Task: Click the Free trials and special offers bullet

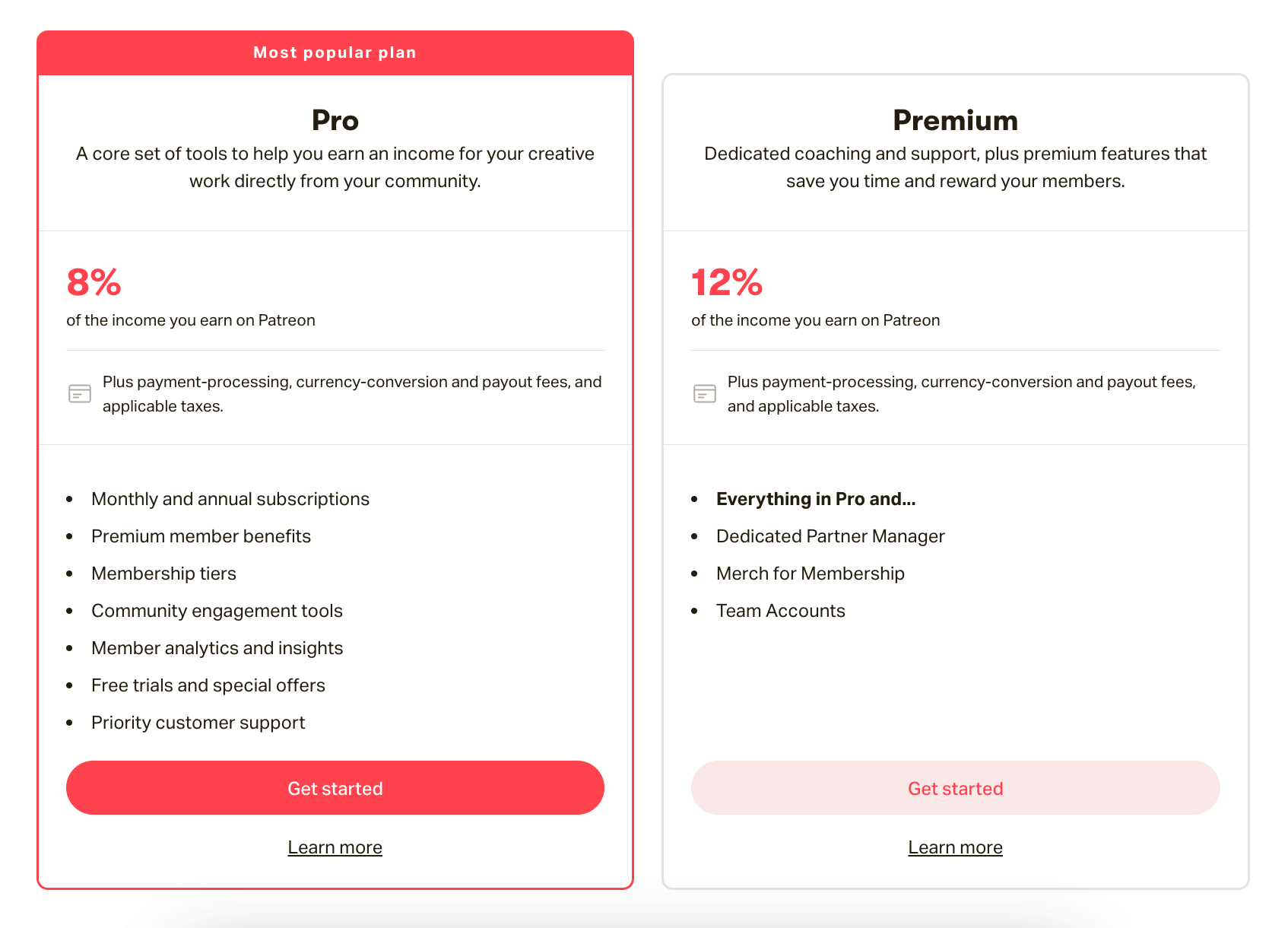Action: coord(208,685)
